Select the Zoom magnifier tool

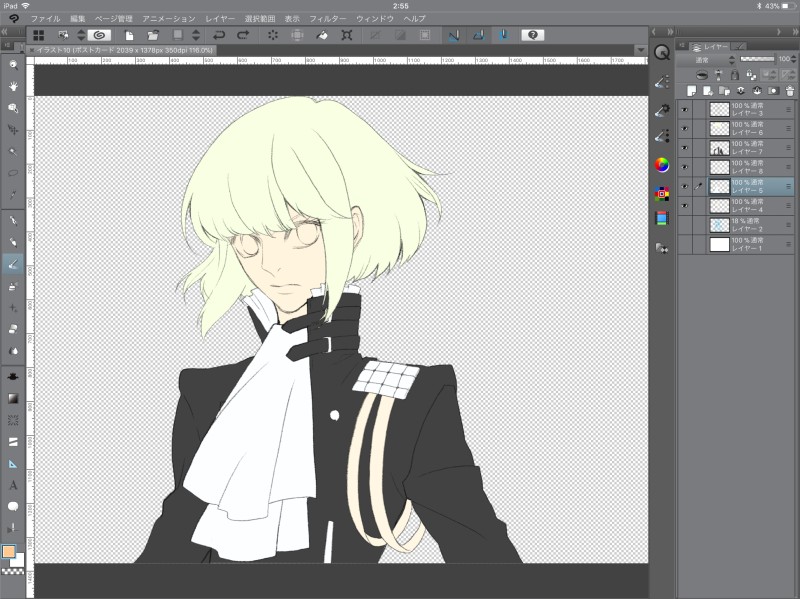[x=13, y=65]
